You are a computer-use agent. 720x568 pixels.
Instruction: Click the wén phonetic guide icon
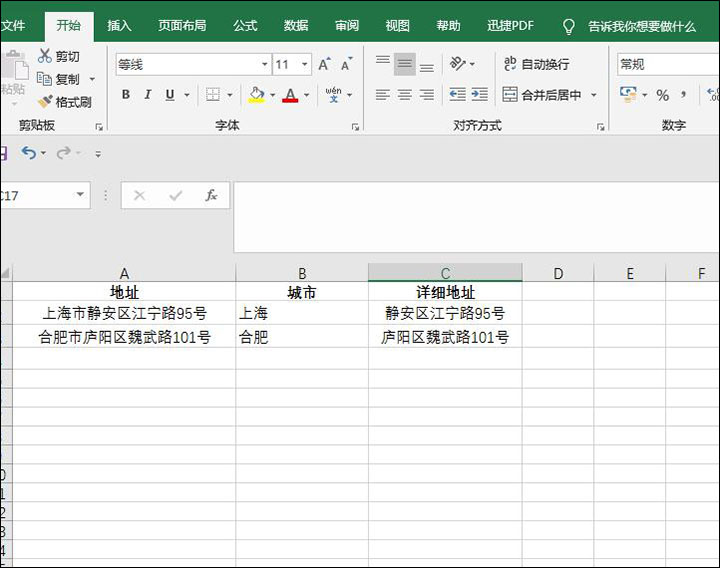point(333,95)
